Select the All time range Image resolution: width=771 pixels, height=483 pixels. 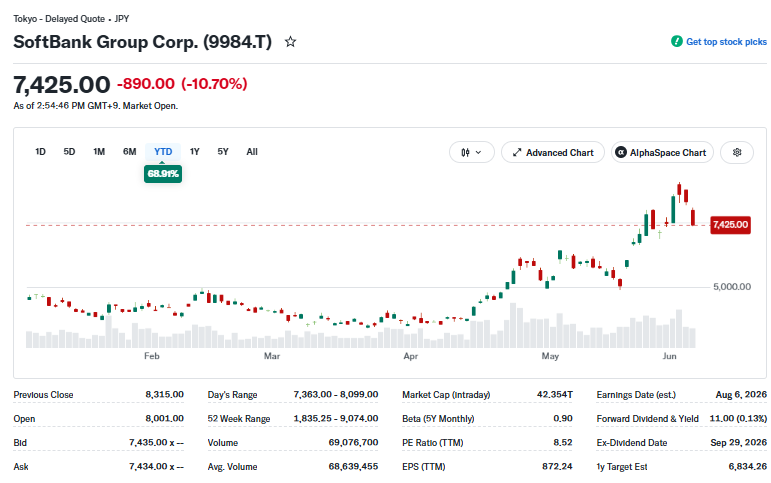[252, 151]
